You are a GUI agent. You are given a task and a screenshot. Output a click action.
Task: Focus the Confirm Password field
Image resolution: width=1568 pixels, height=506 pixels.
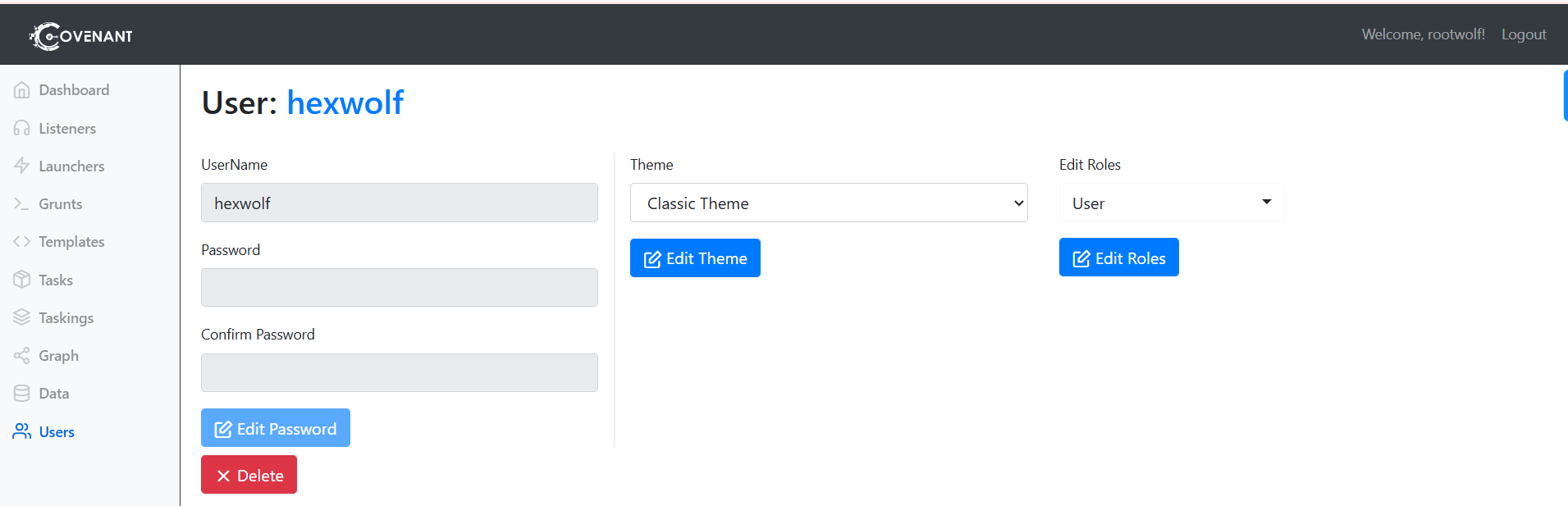399,373
